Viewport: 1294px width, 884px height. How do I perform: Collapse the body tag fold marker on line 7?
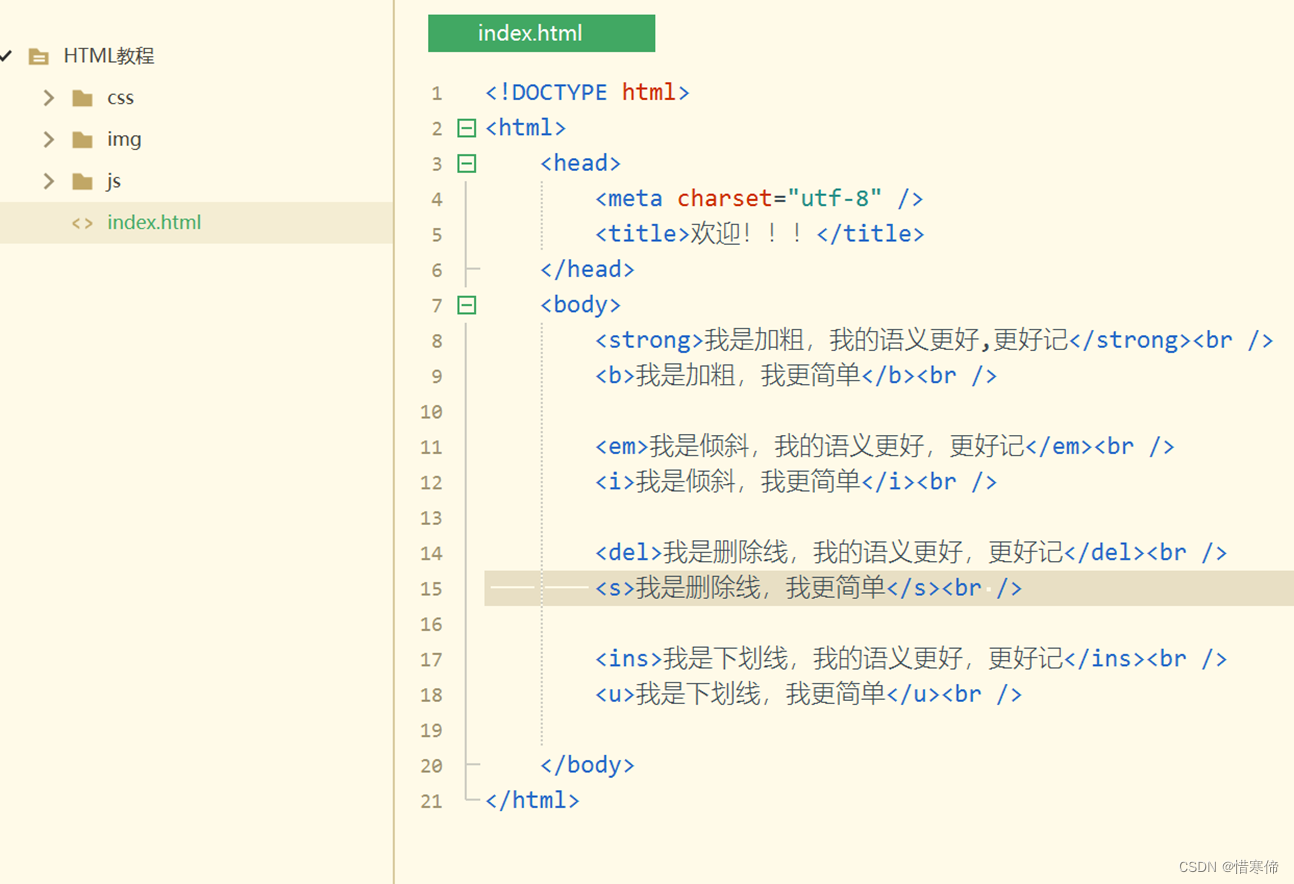(466, 305)
